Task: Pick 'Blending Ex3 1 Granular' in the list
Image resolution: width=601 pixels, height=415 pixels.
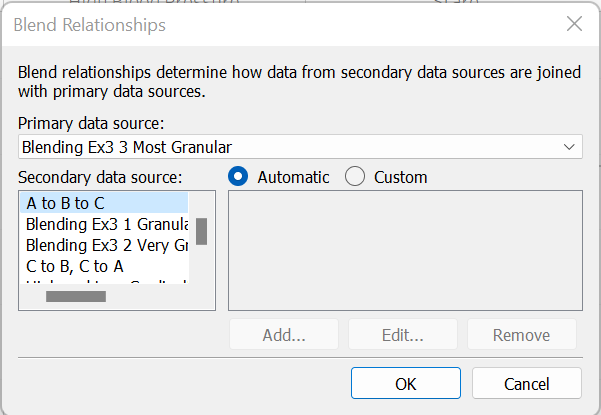Action: tap(106, 224)
